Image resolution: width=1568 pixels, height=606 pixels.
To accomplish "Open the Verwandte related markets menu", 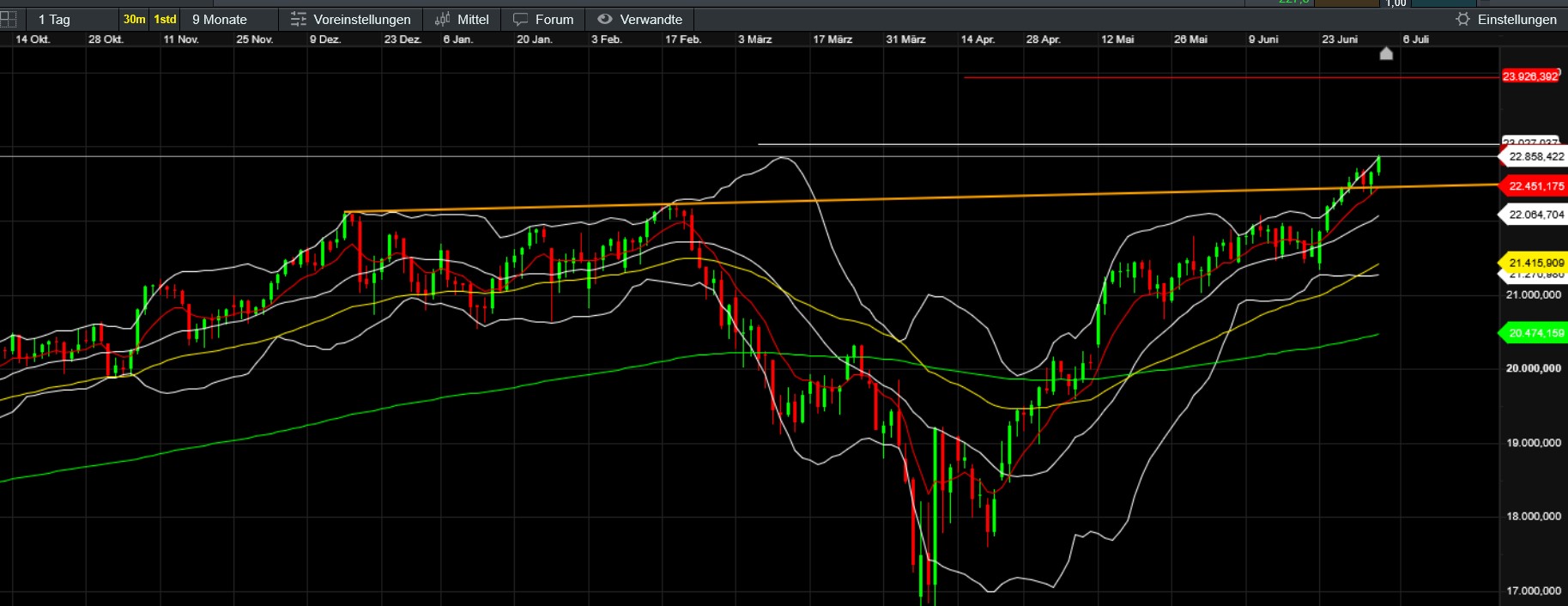I will click(640, 19).
